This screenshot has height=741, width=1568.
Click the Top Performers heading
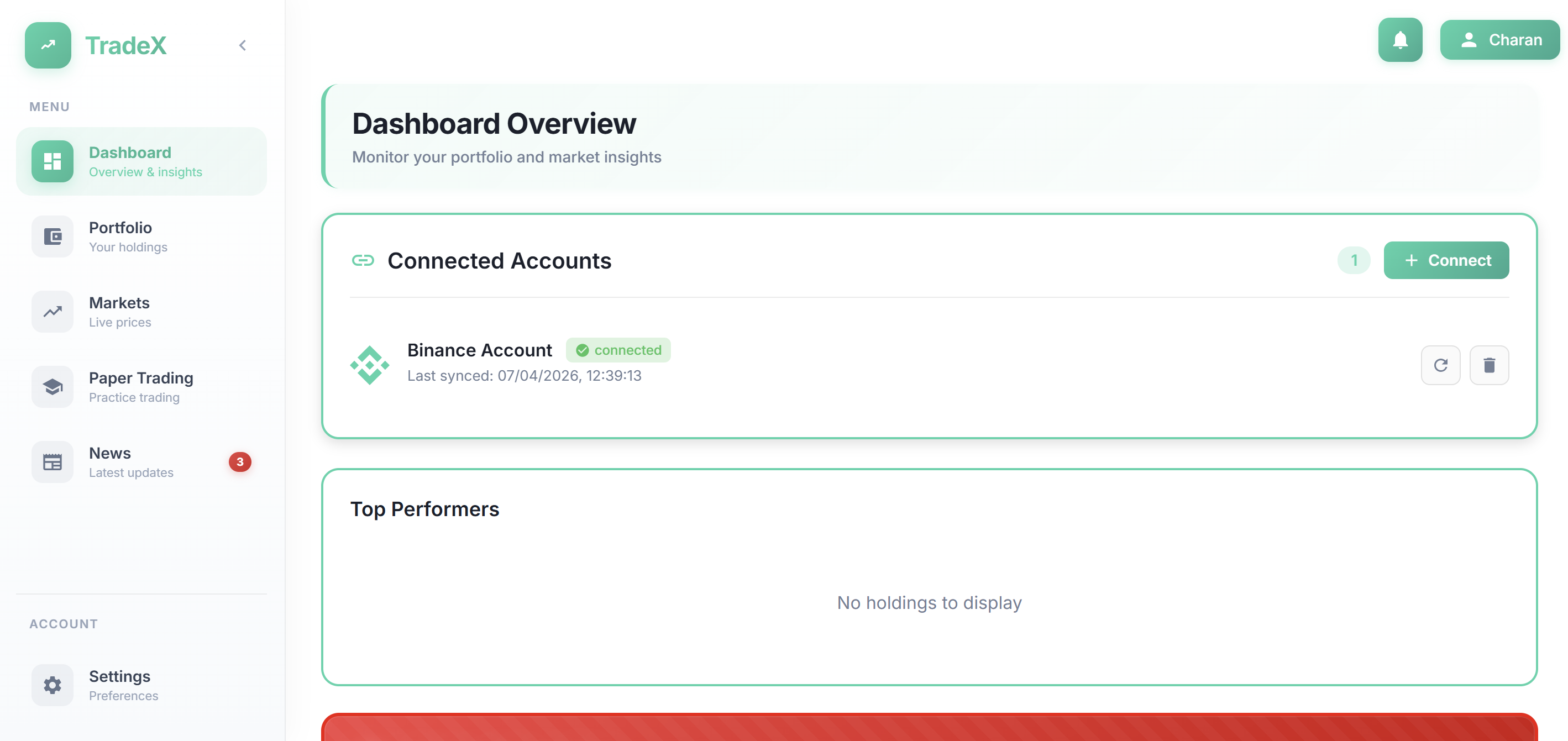click(424, 508)
